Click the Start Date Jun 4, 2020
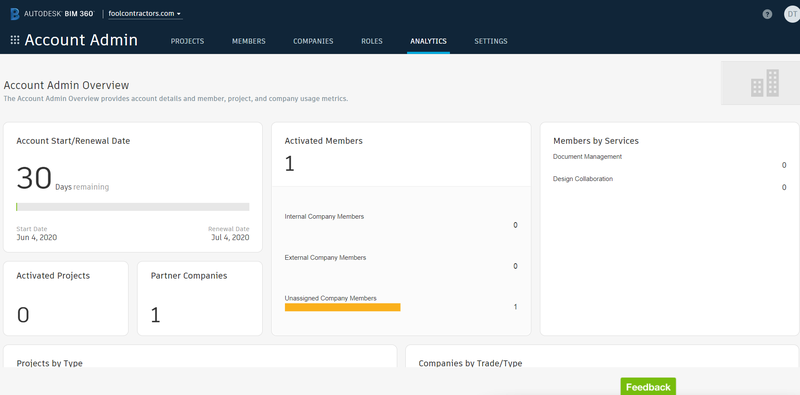Viewport: 800px width, 395px height. (x=37, y=234)
